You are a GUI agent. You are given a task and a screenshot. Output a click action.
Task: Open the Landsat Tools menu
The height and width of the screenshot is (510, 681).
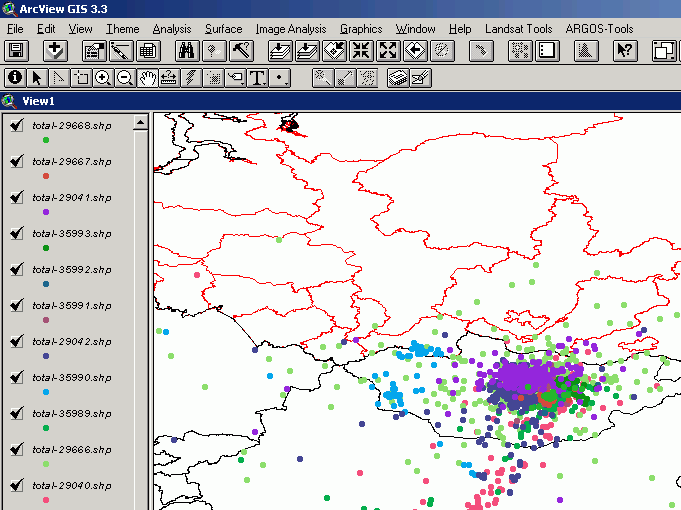pos(518,29)
